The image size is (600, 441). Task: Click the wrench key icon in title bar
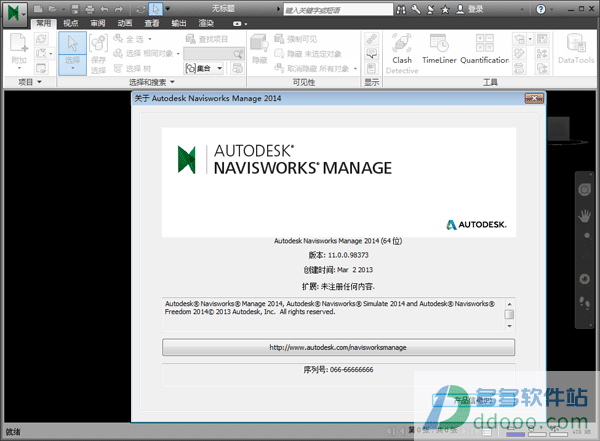(416, 9)
